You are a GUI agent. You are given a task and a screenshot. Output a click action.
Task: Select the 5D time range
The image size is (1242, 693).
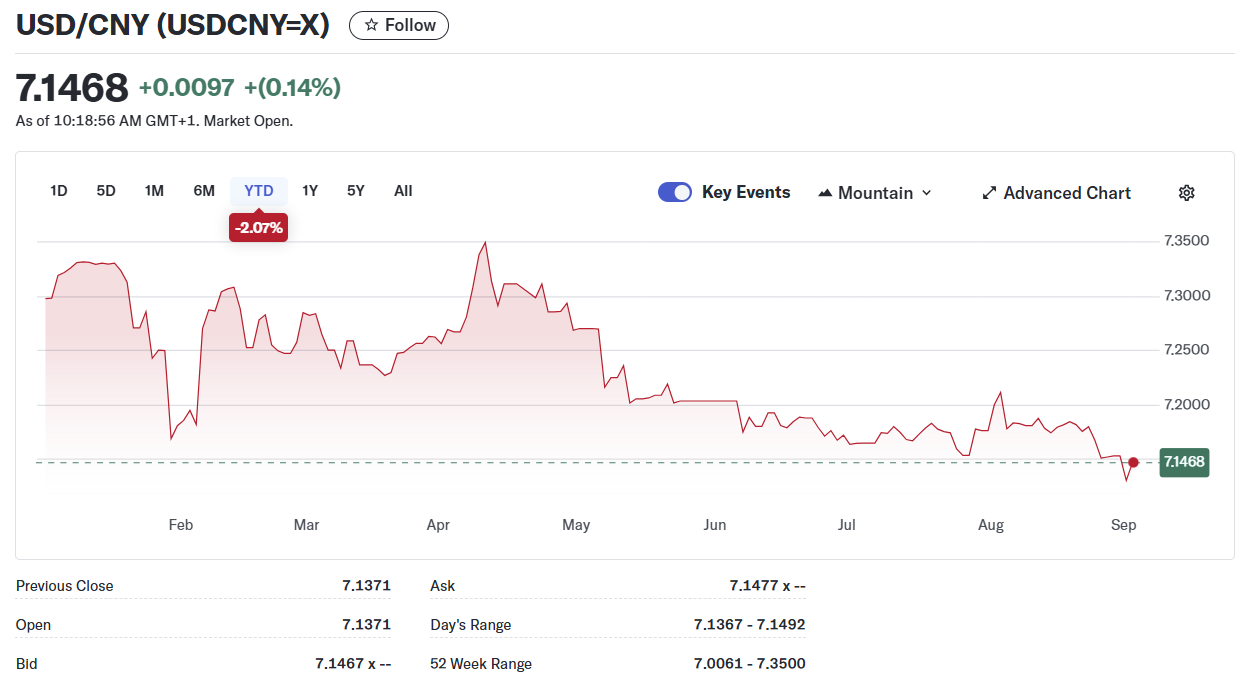tap(106, 191)
